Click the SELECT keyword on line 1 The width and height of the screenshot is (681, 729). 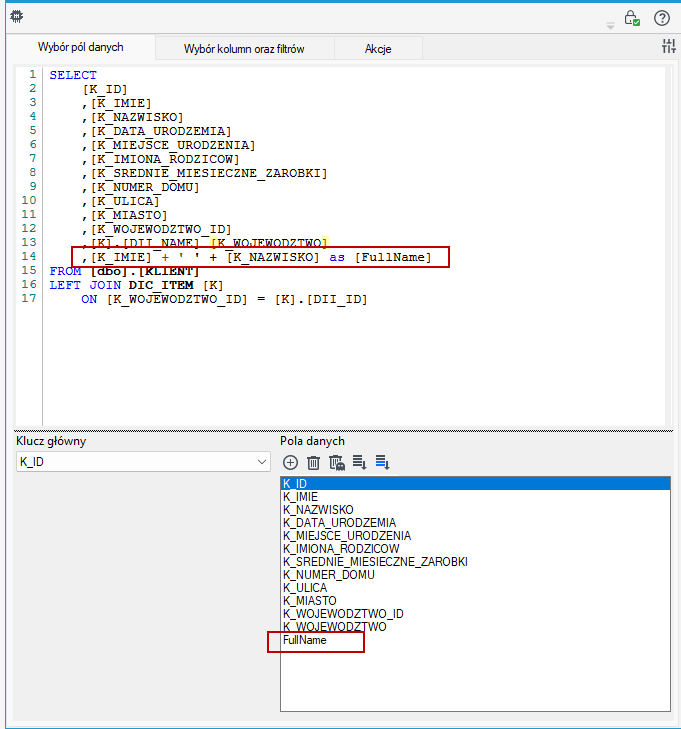tap(73, 75)
